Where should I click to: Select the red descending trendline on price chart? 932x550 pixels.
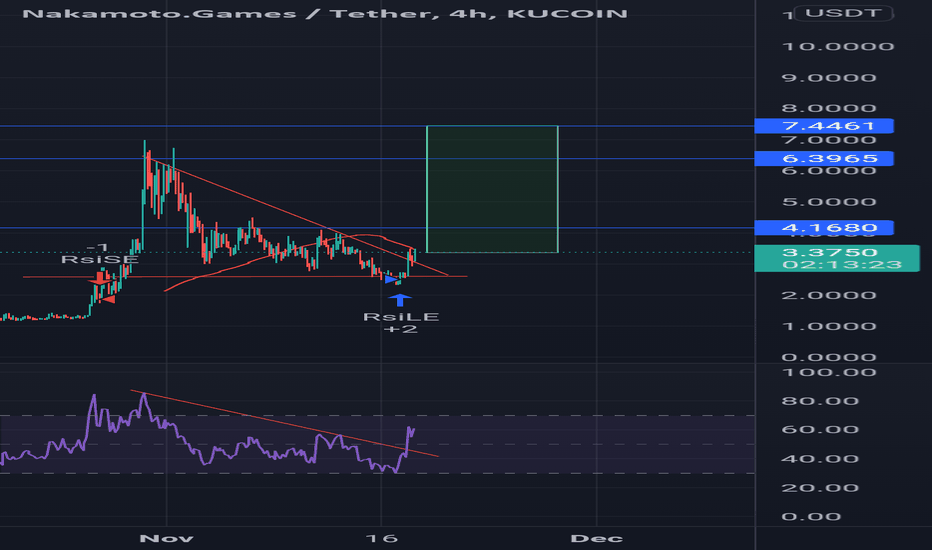point(297,217)
